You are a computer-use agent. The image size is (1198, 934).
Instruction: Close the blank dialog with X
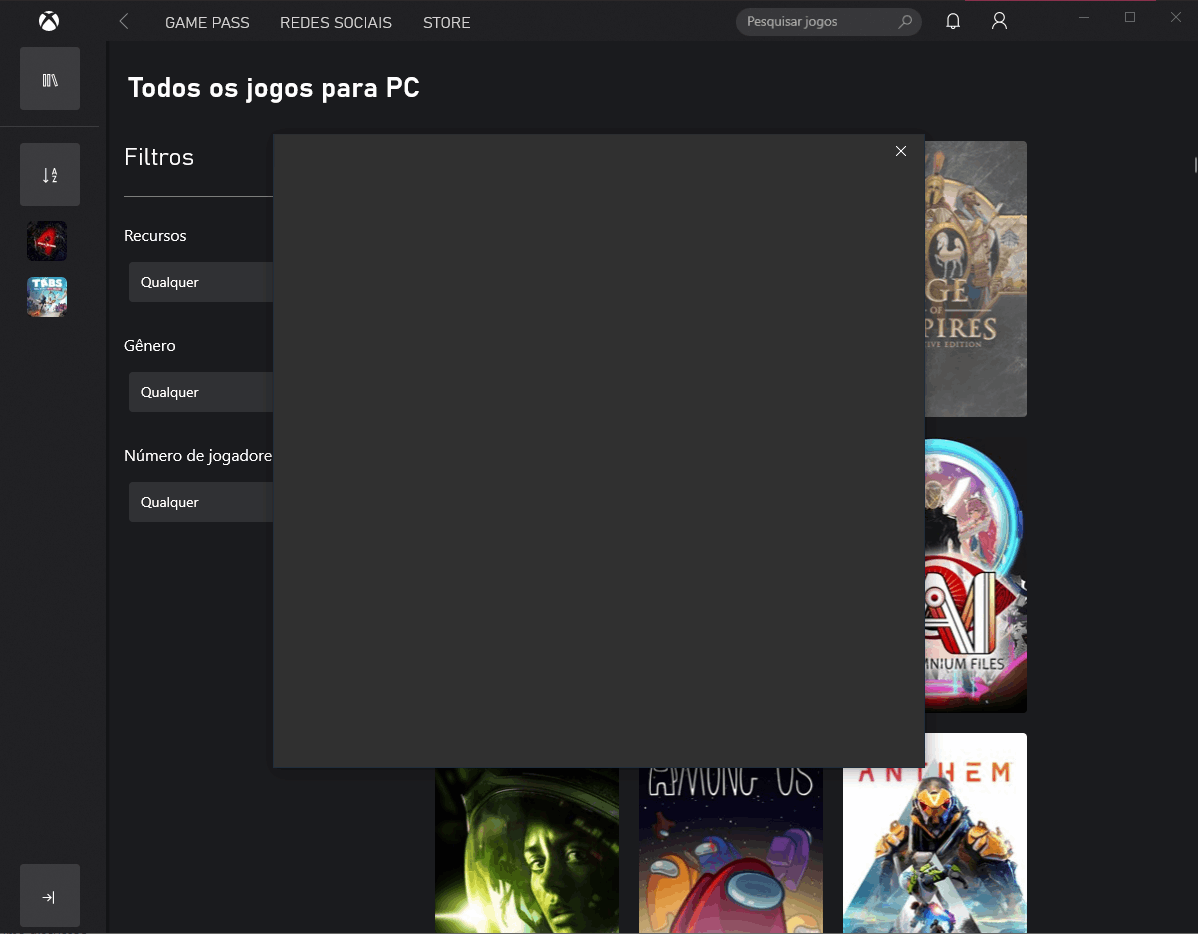901,151
